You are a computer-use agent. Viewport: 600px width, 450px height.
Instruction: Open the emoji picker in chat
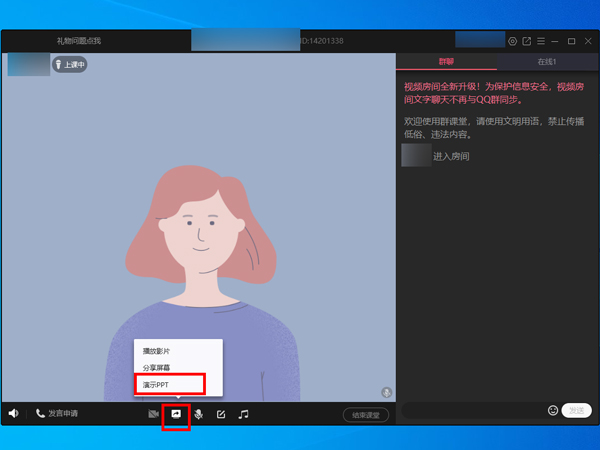(x=553, y=410)
